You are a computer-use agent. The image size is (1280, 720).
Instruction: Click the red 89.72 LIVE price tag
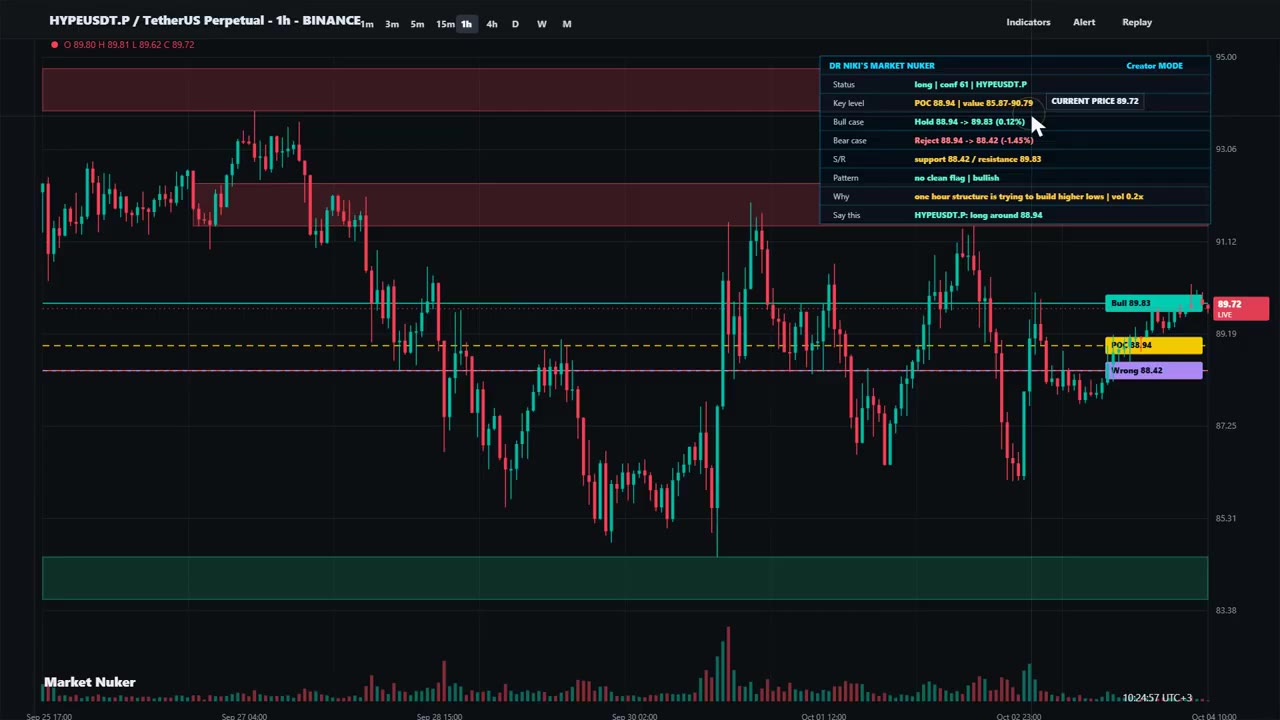coord(1243,308)
